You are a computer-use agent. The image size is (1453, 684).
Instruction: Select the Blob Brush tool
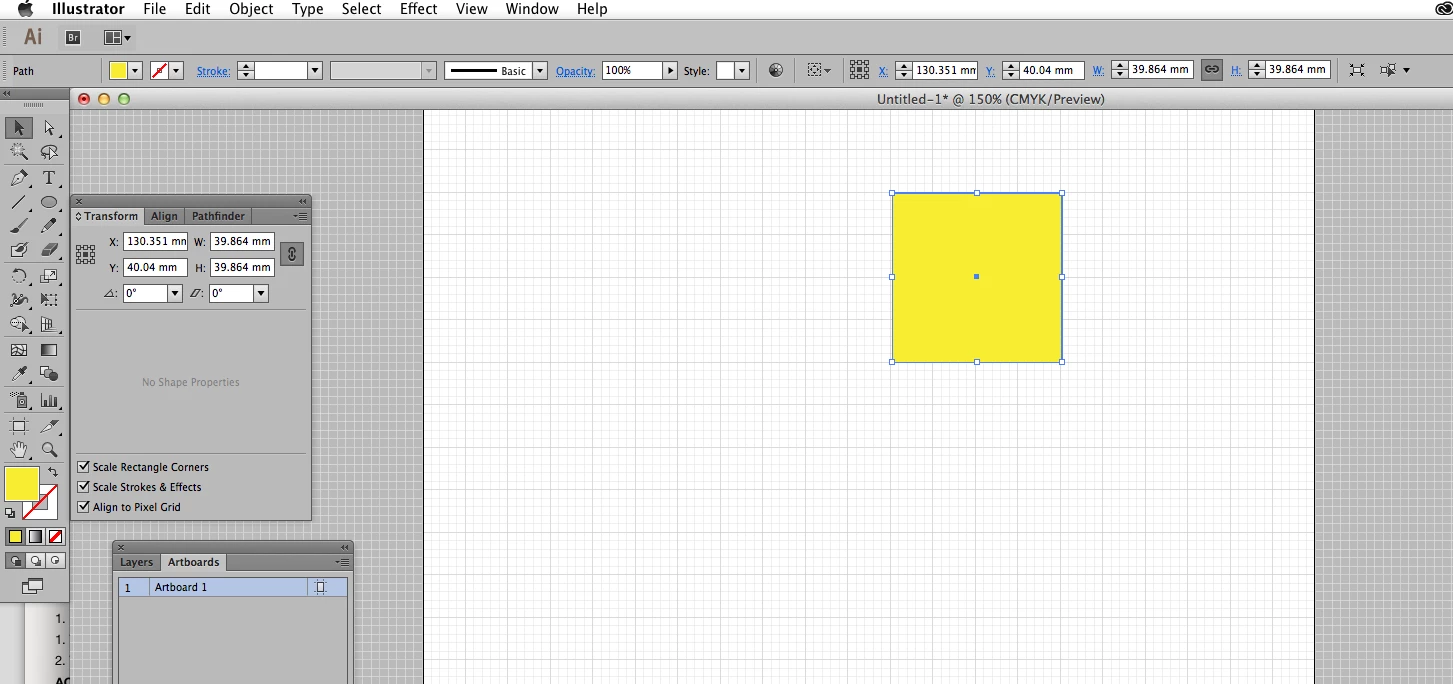(x=19, y=250)
